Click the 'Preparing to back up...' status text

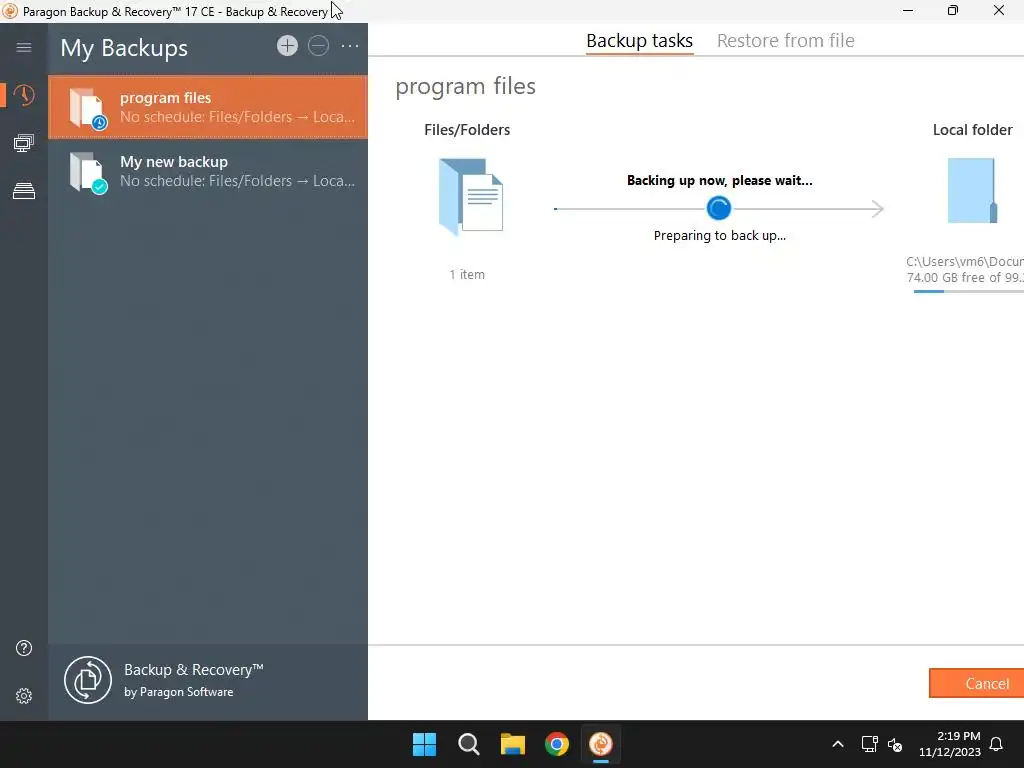click(720, 235)
